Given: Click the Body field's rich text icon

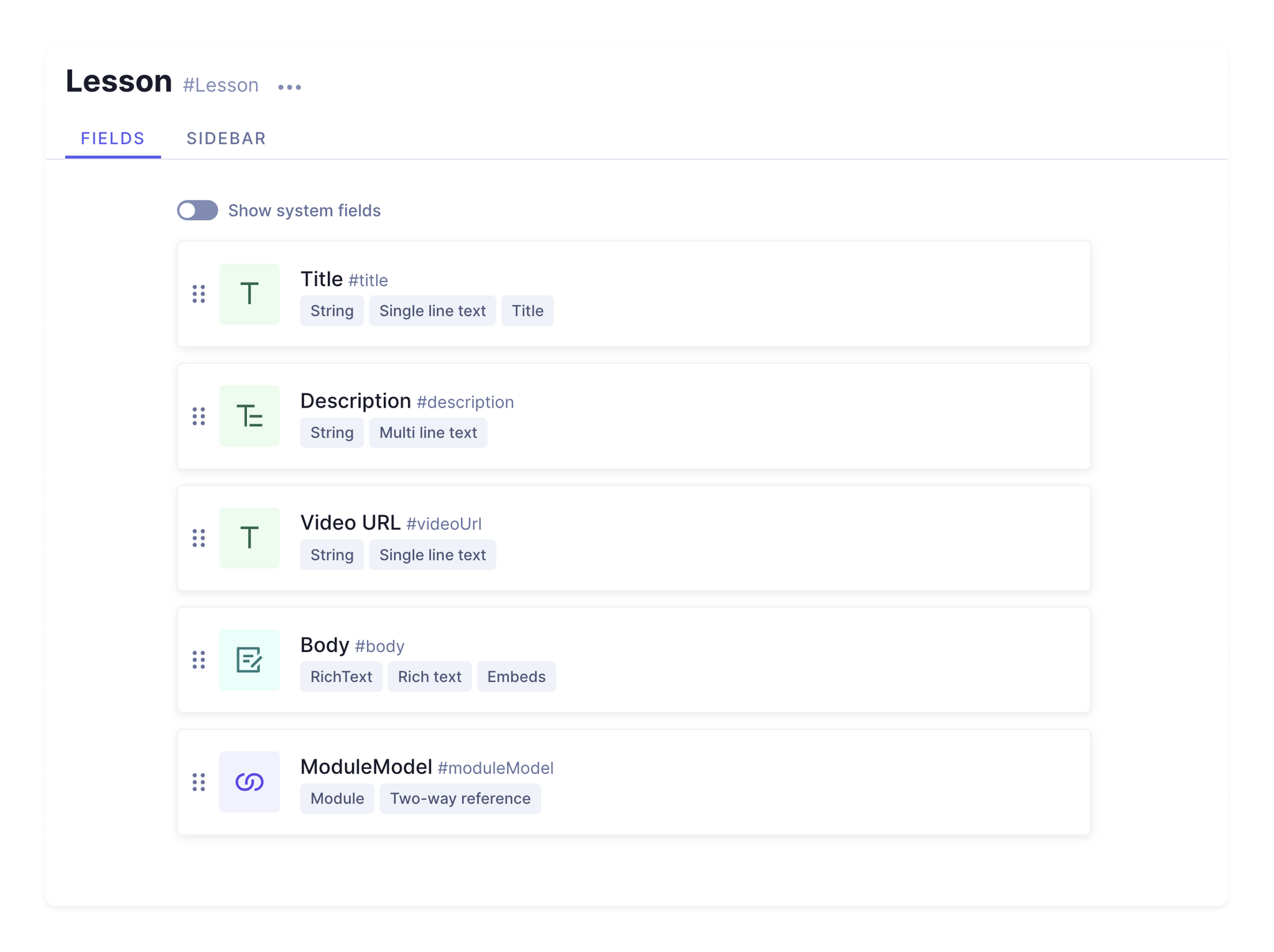Looking at the screenshot, I should (249, 660).
